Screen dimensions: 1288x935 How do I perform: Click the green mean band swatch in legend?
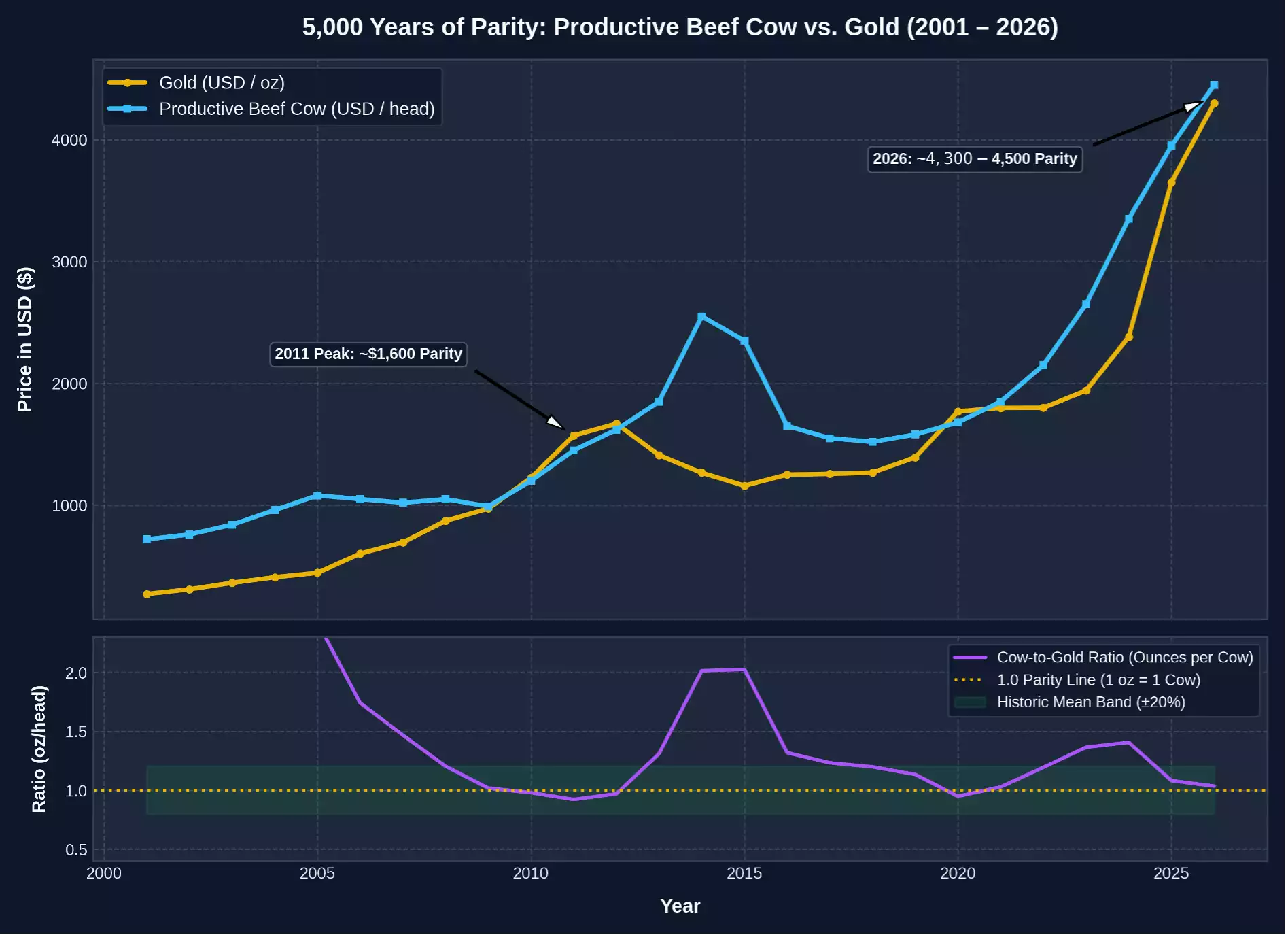click(x=970, y=702)
